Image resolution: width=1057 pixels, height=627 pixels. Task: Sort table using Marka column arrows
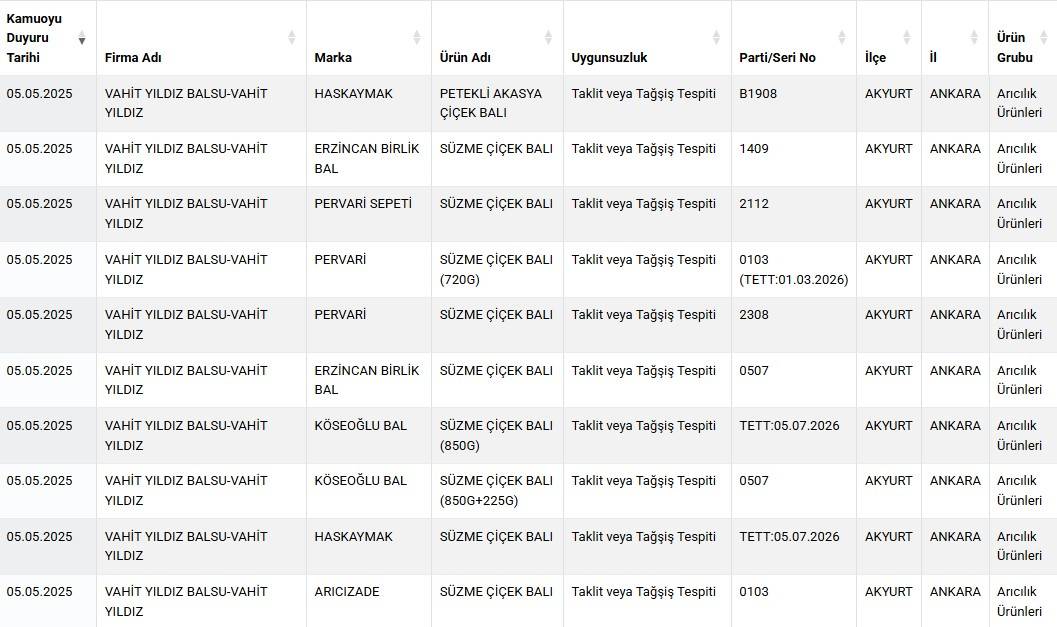tap(416, 38)
